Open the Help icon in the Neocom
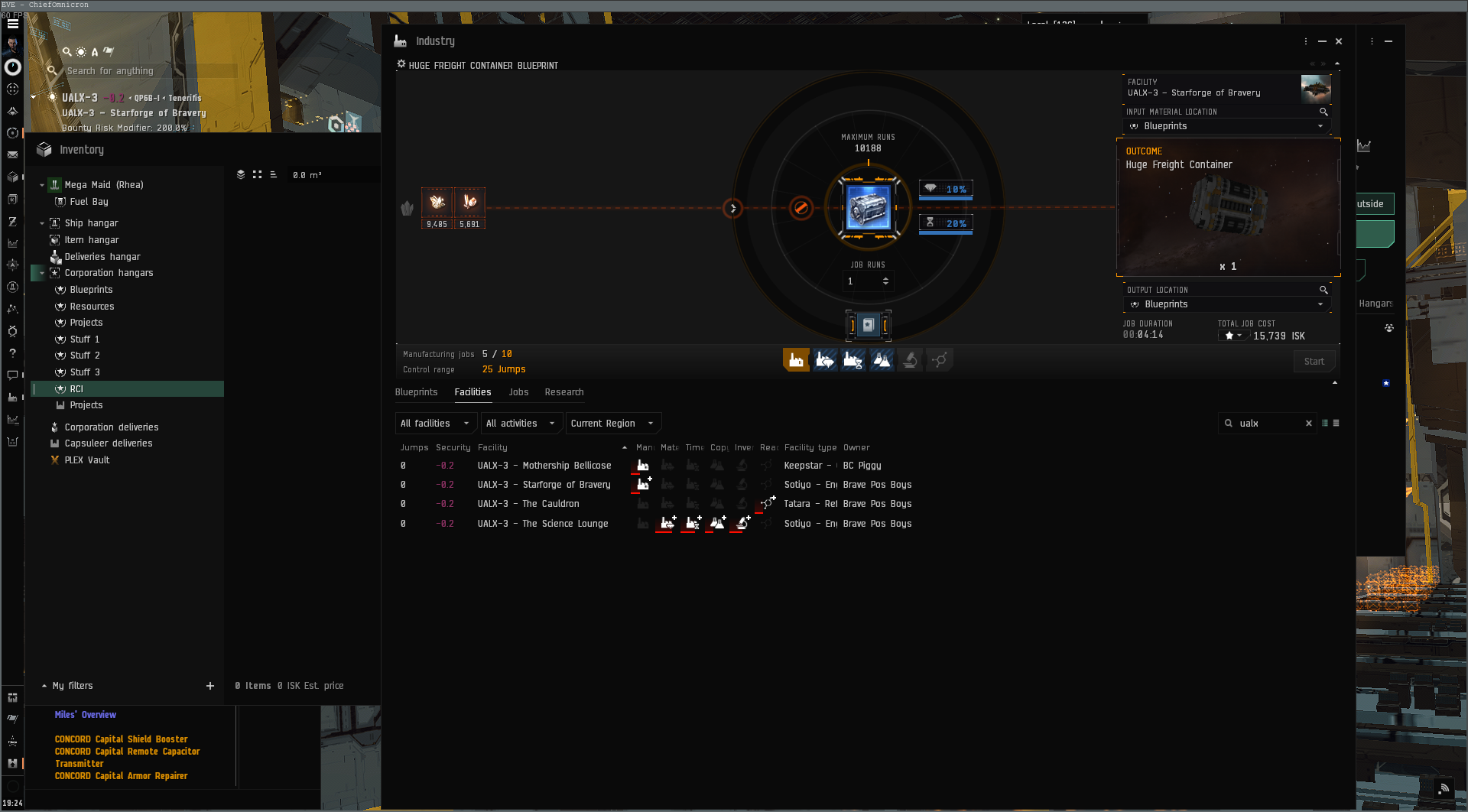Image resolution: width=1468 pixels, height=812 pixels. tap(12, 353)
